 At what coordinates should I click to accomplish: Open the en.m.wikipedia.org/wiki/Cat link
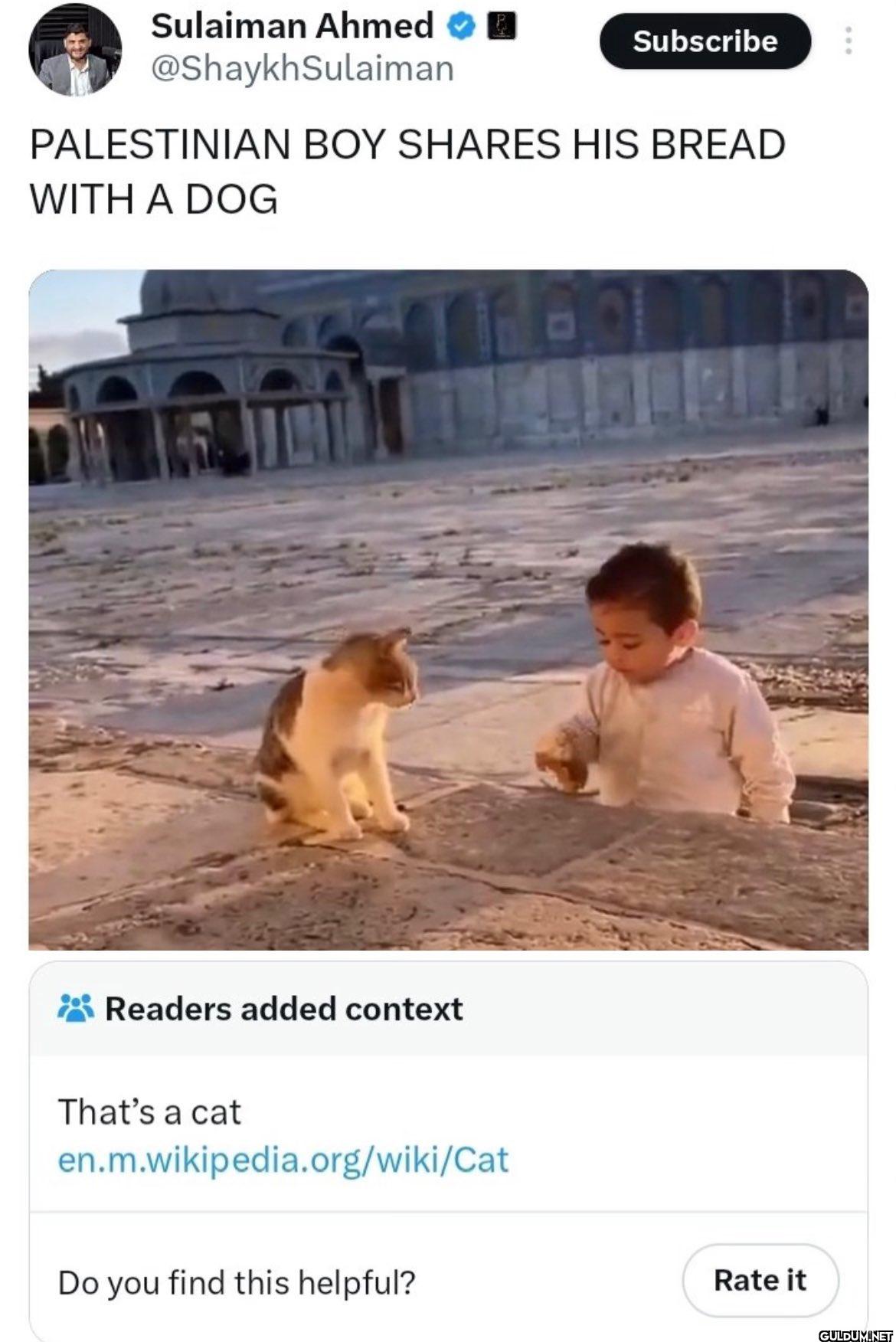[x=283, y=1160]
